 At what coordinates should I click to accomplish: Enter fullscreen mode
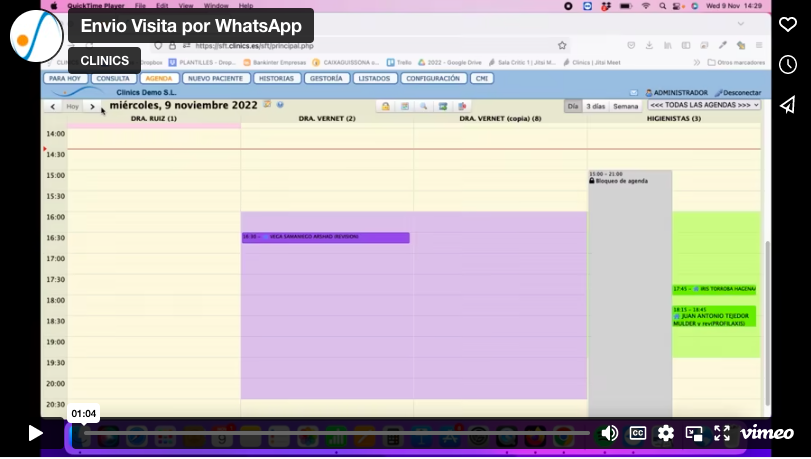tap(722, 433)
